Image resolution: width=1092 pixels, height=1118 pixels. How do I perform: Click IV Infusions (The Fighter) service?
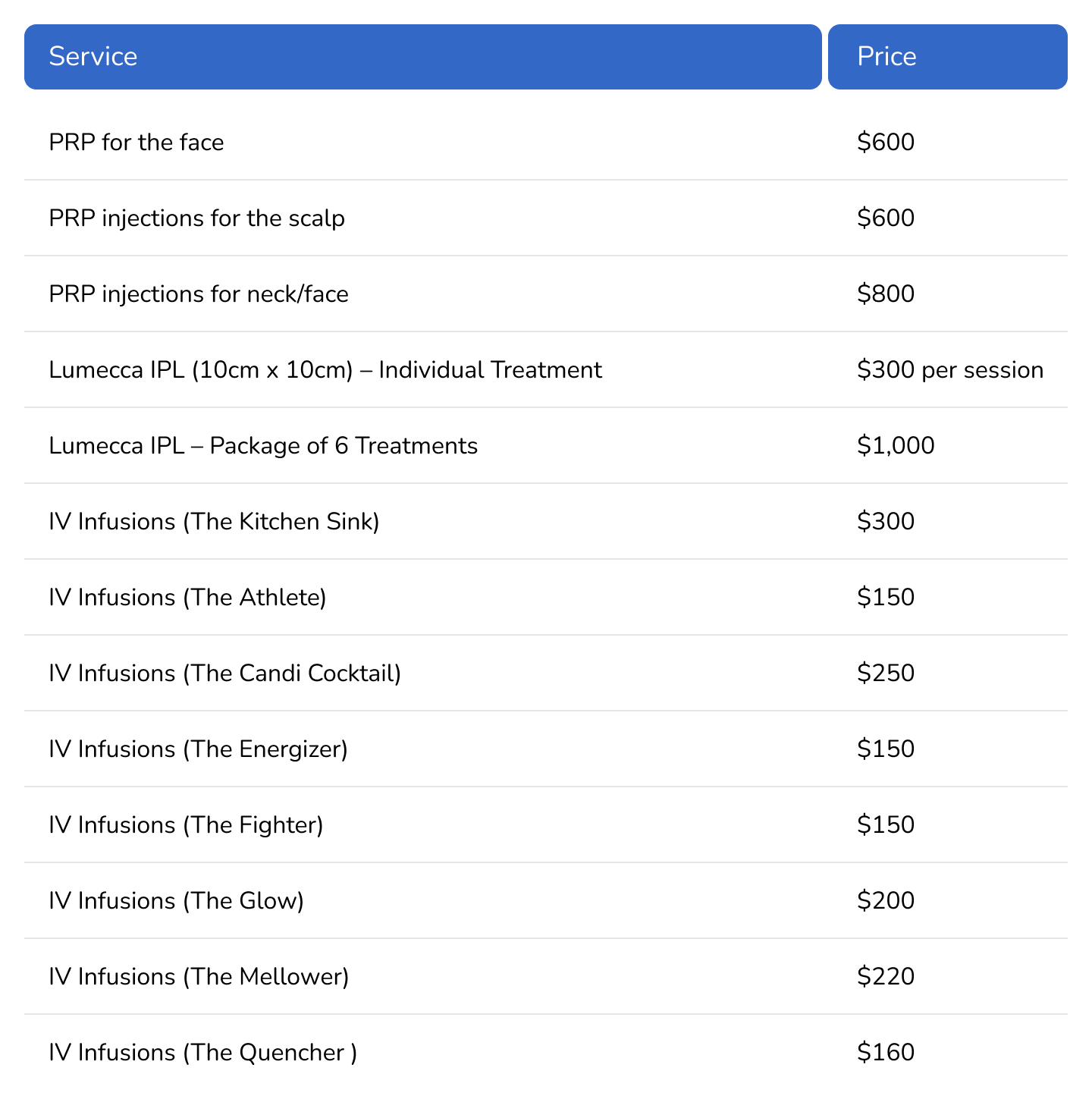[186, 825]
